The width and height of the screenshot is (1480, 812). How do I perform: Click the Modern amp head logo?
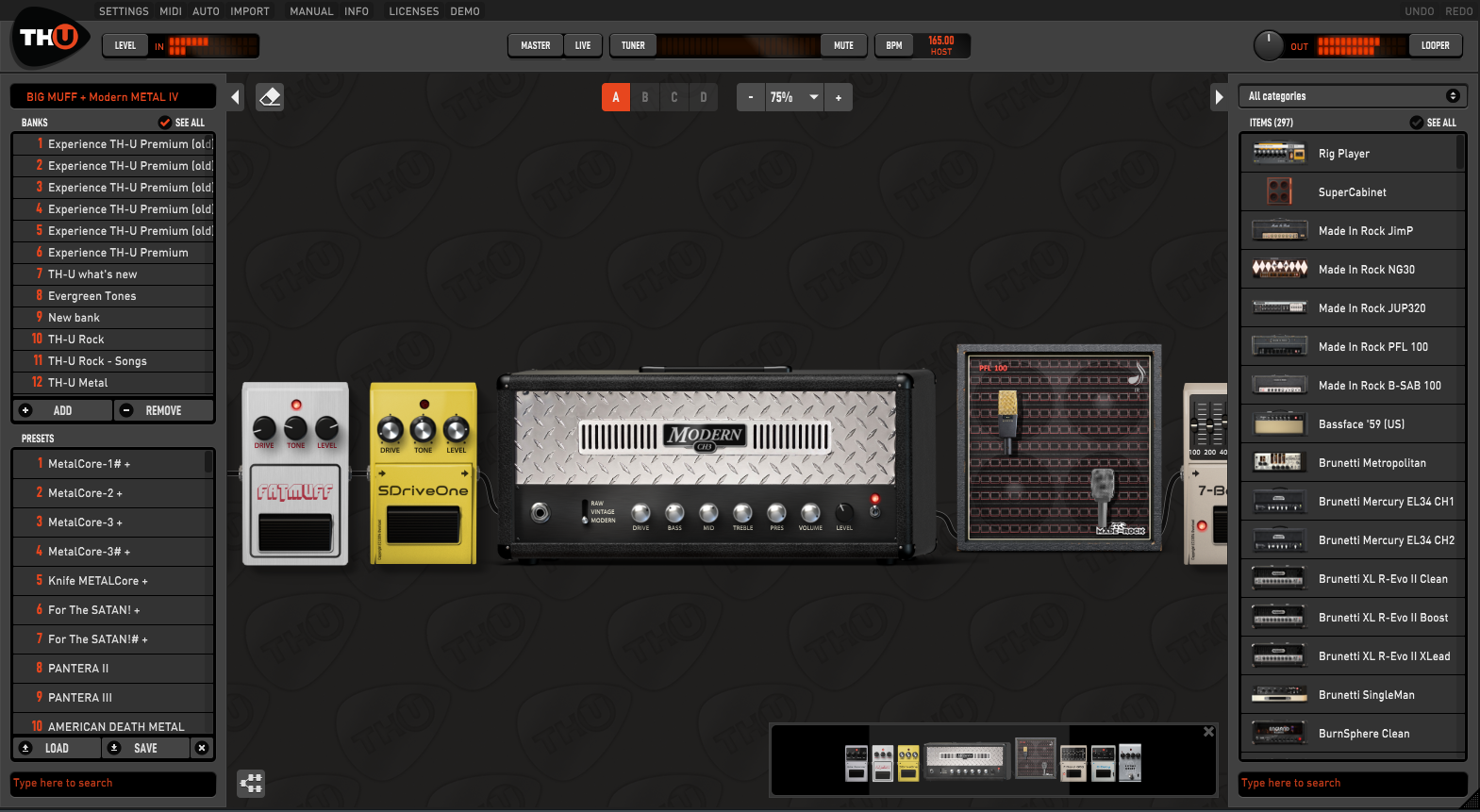point(706,436)
